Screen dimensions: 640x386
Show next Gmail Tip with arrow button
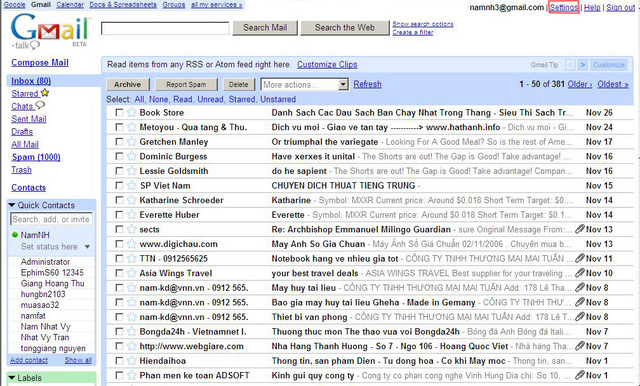(x=582, y=64)
